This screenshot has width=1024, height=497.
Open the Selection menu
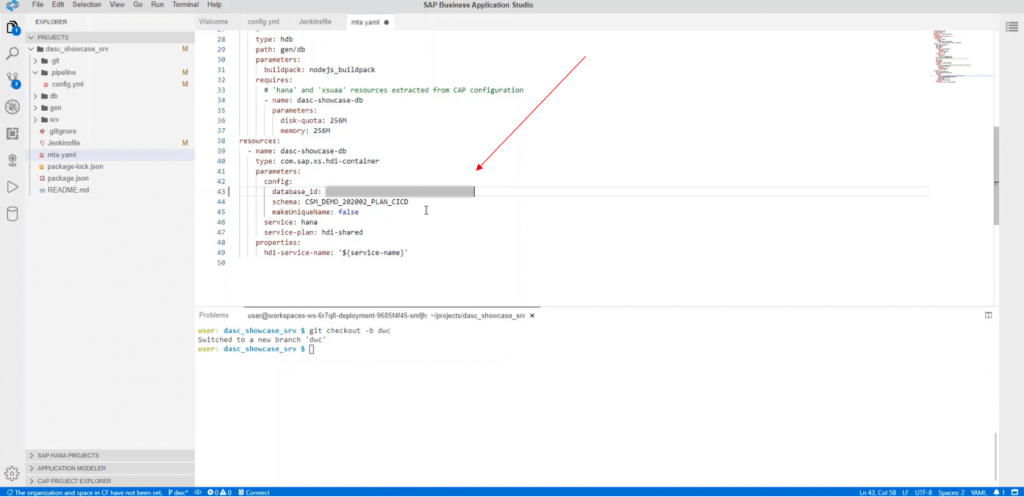87,5
